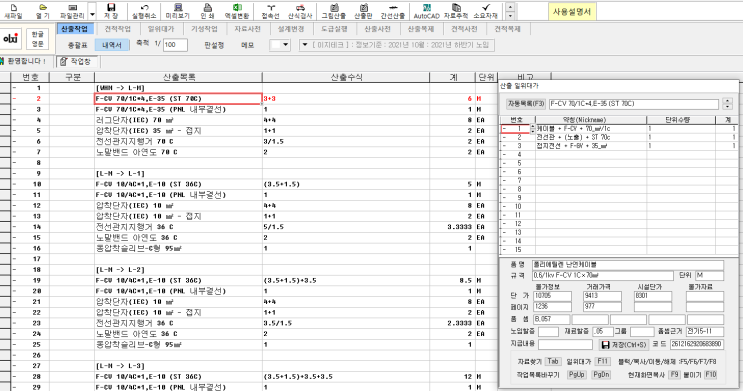Select the 환영합니다 welcome tab
743x391 pixels.
(x=24, y=62)
